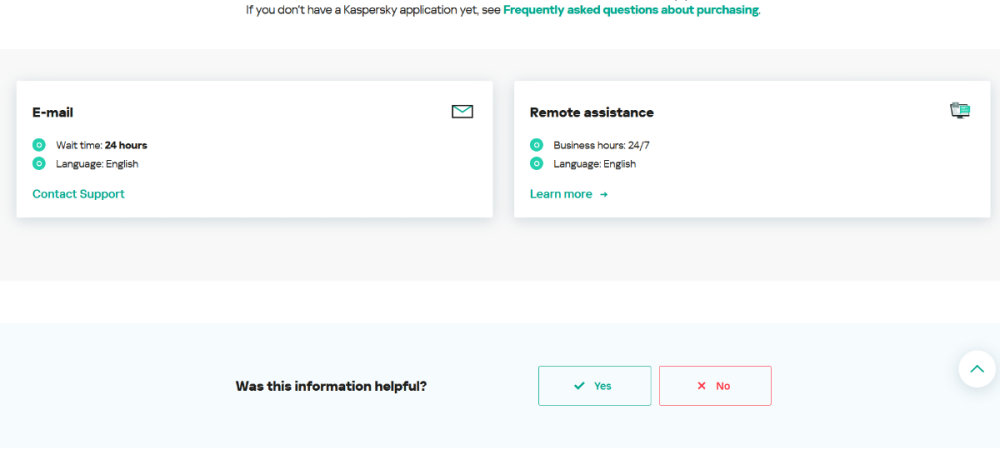Open the Contact Support link
Screen dimensions: 1000x460
point(78,194)
